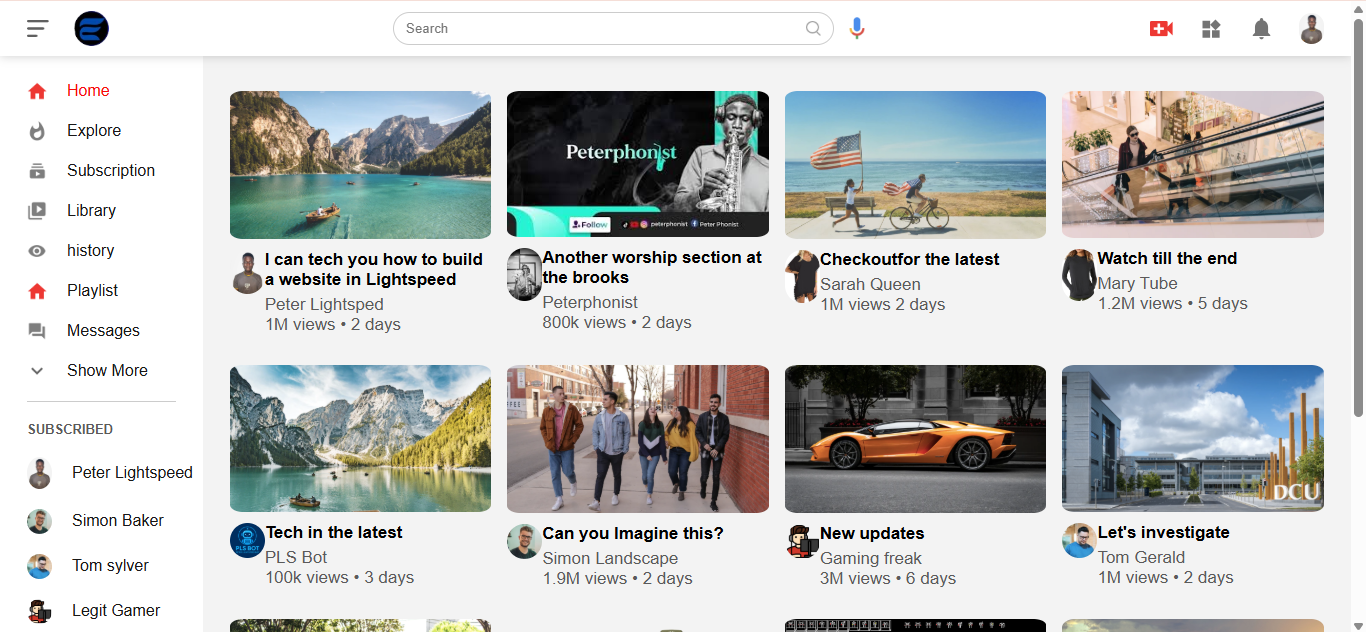Open Peter Lightspeed subscribed channel
The height and width of the screenshot is (632, 1366).
[x=131, y=472]
